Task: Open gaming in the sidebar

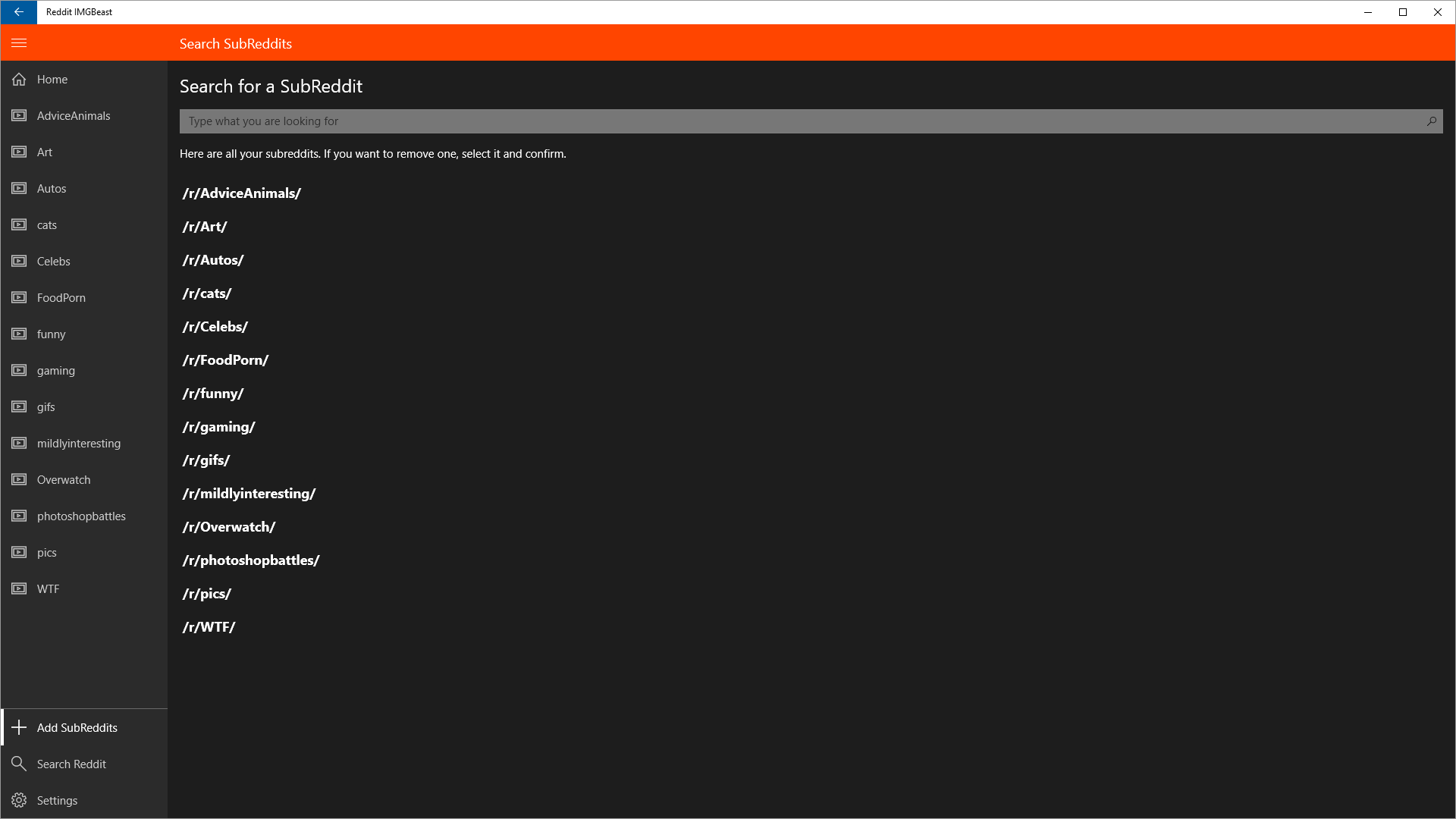Action: point(84,370)
